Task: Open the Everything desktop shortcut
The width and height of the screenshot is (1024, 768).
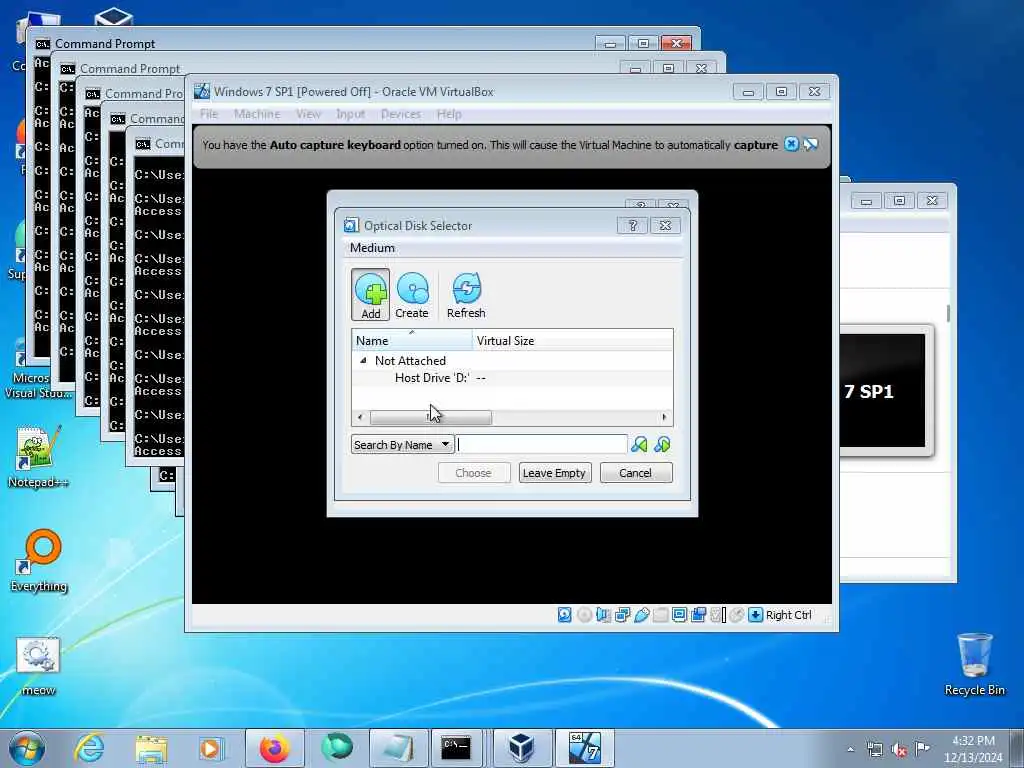Action: point(39,561)
